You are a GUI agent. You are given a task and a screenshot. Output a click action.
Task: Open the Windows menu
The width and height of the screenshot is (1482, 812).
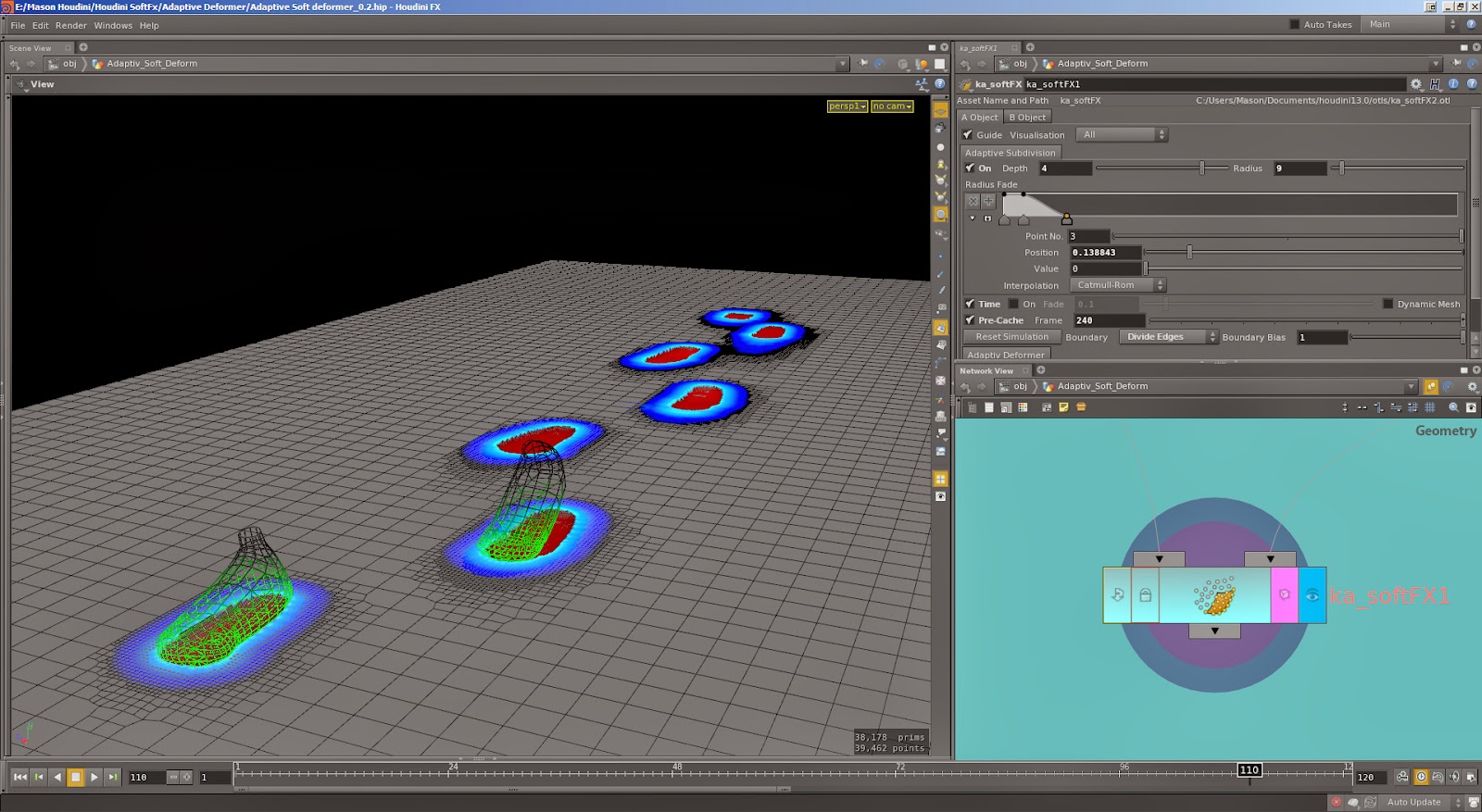pyautogui.click(x=113, y=26)
